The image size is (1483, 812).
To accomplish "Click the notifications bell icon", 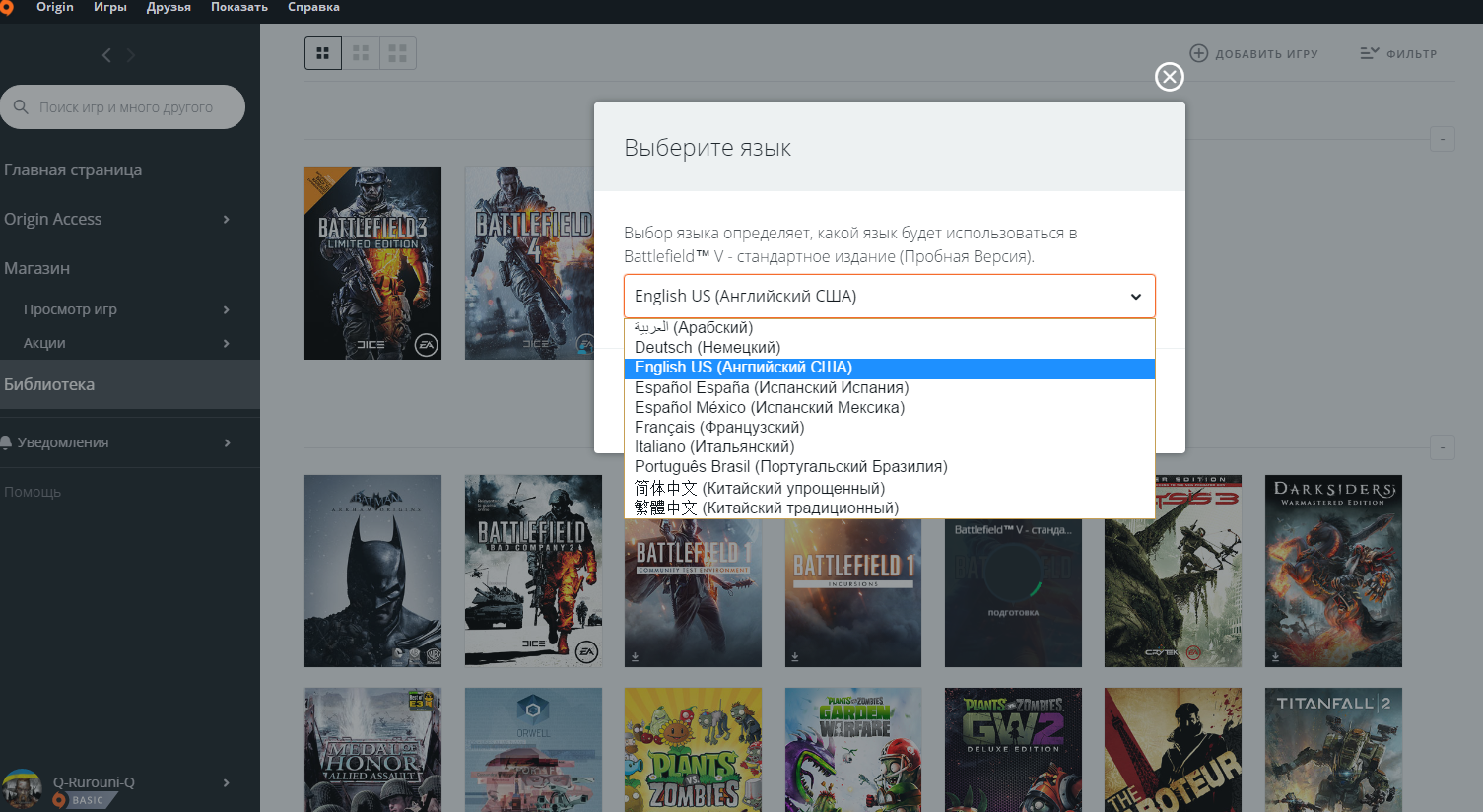I will tap(7, 442).
